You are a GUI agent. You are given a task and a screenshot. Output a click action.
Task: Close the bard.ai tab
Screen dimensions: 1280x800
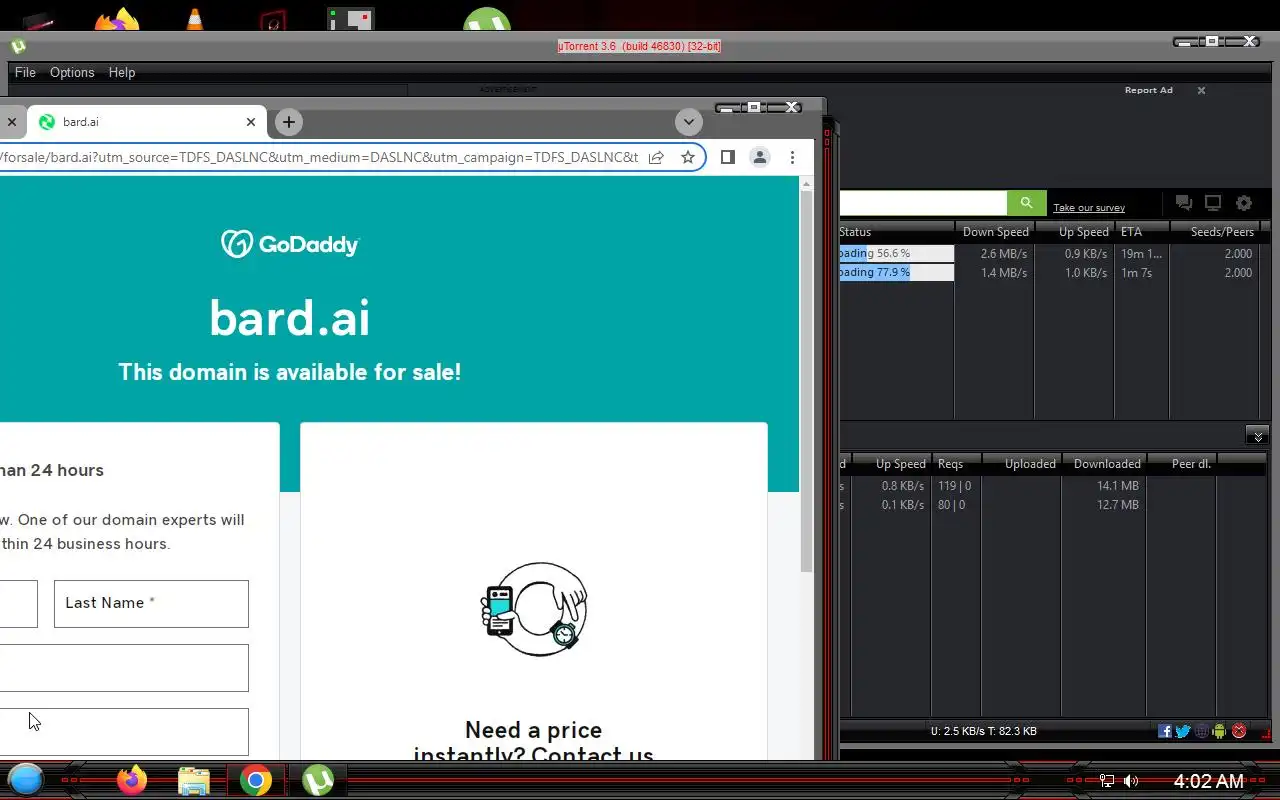(251, 122)
